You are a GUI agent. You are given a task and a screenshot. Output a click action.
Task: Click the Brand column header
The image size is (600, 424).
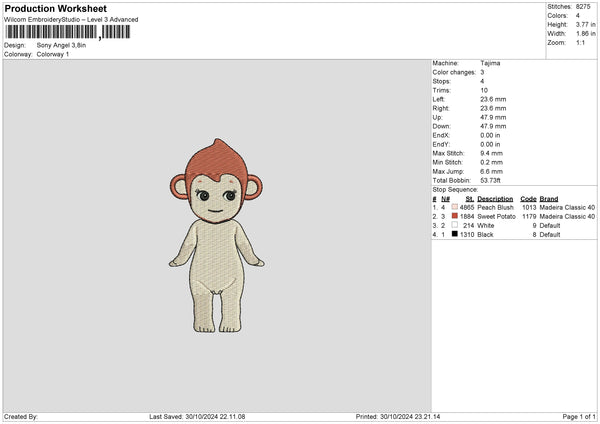tap(549, 199)
